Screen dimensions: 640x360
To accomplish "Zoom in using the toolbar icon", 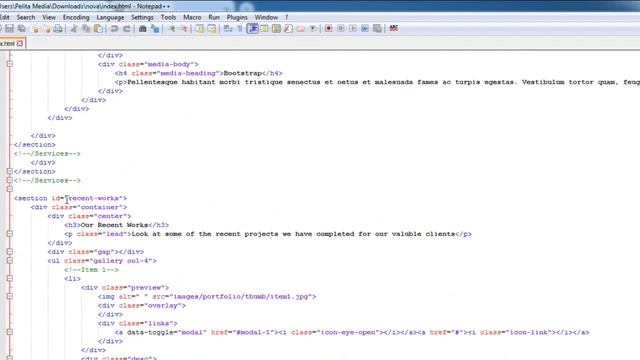I will point(172,29).
